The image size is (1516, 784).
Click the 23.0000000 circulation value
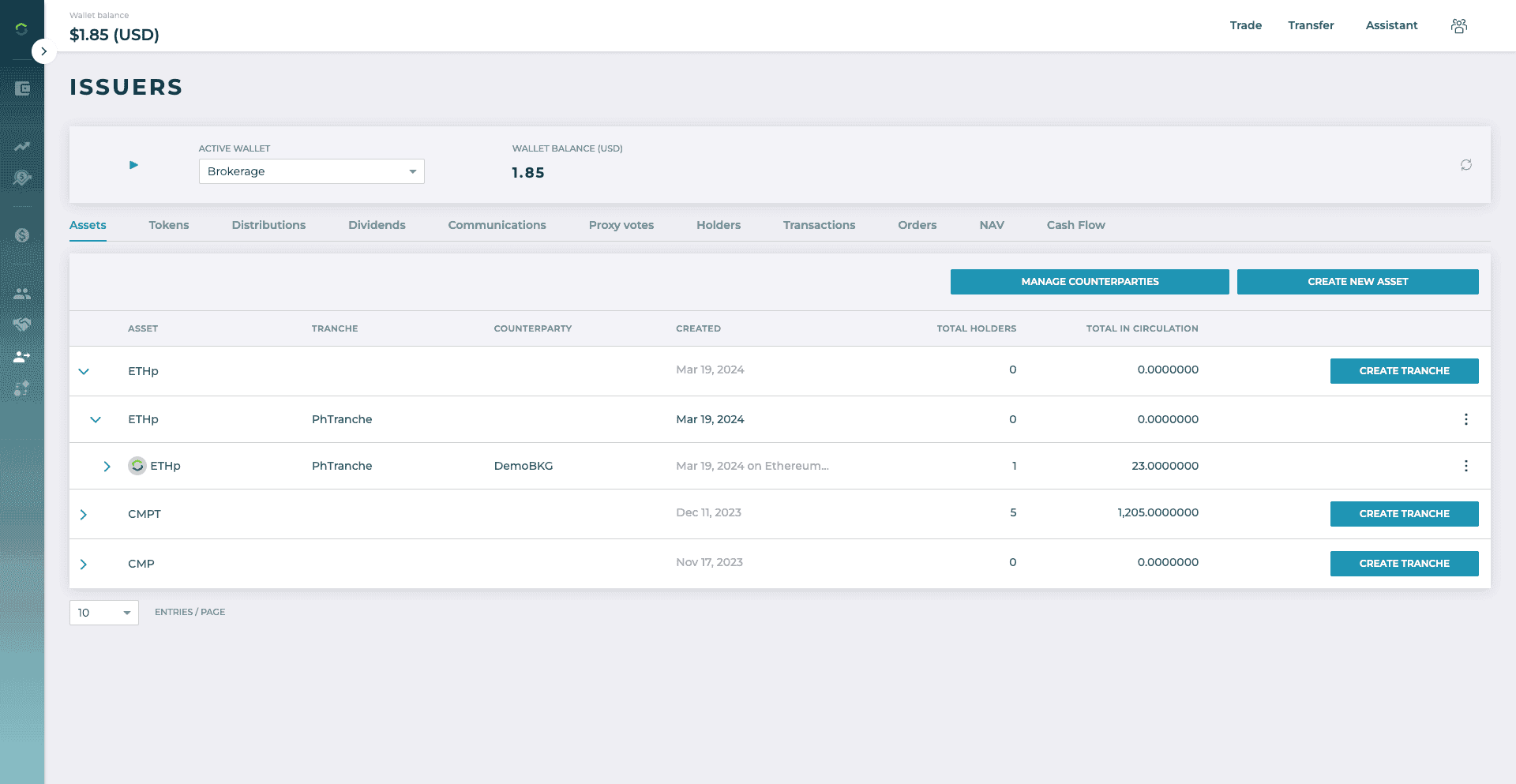click(1165, 466)
